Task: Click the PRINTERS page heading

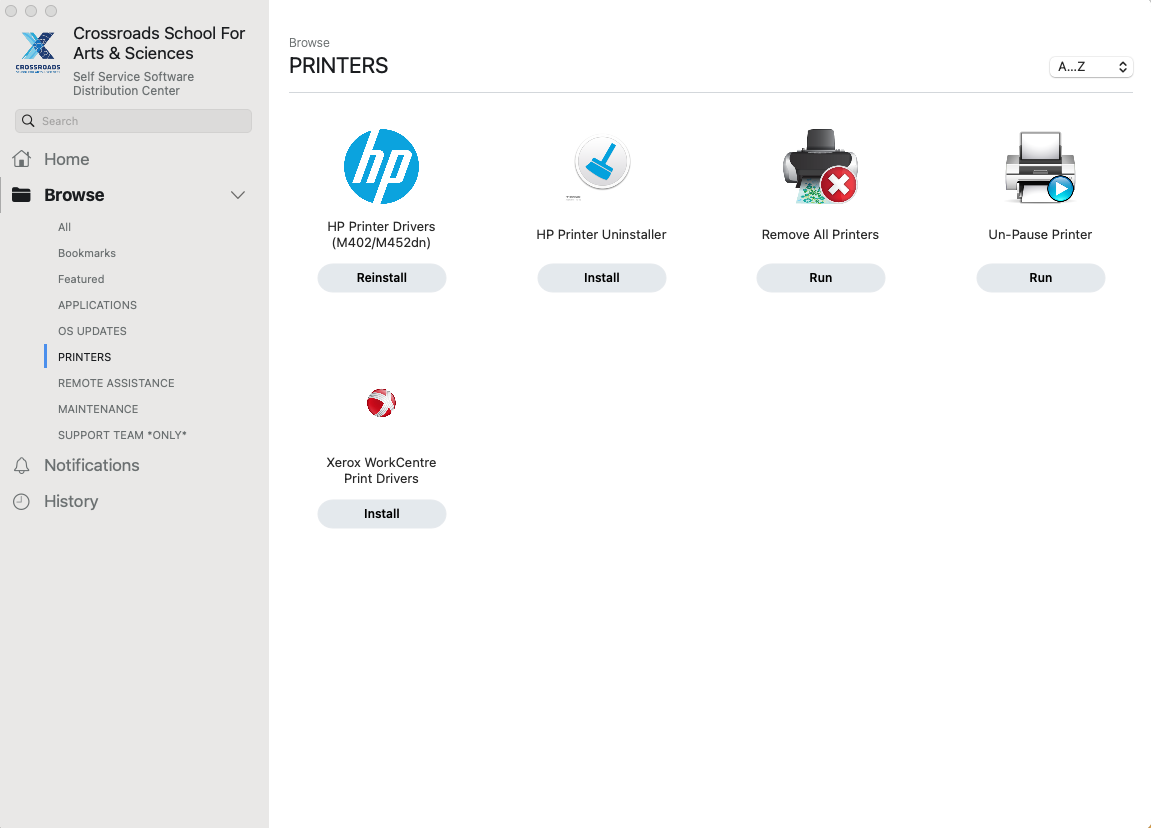Action: point(338,66)
